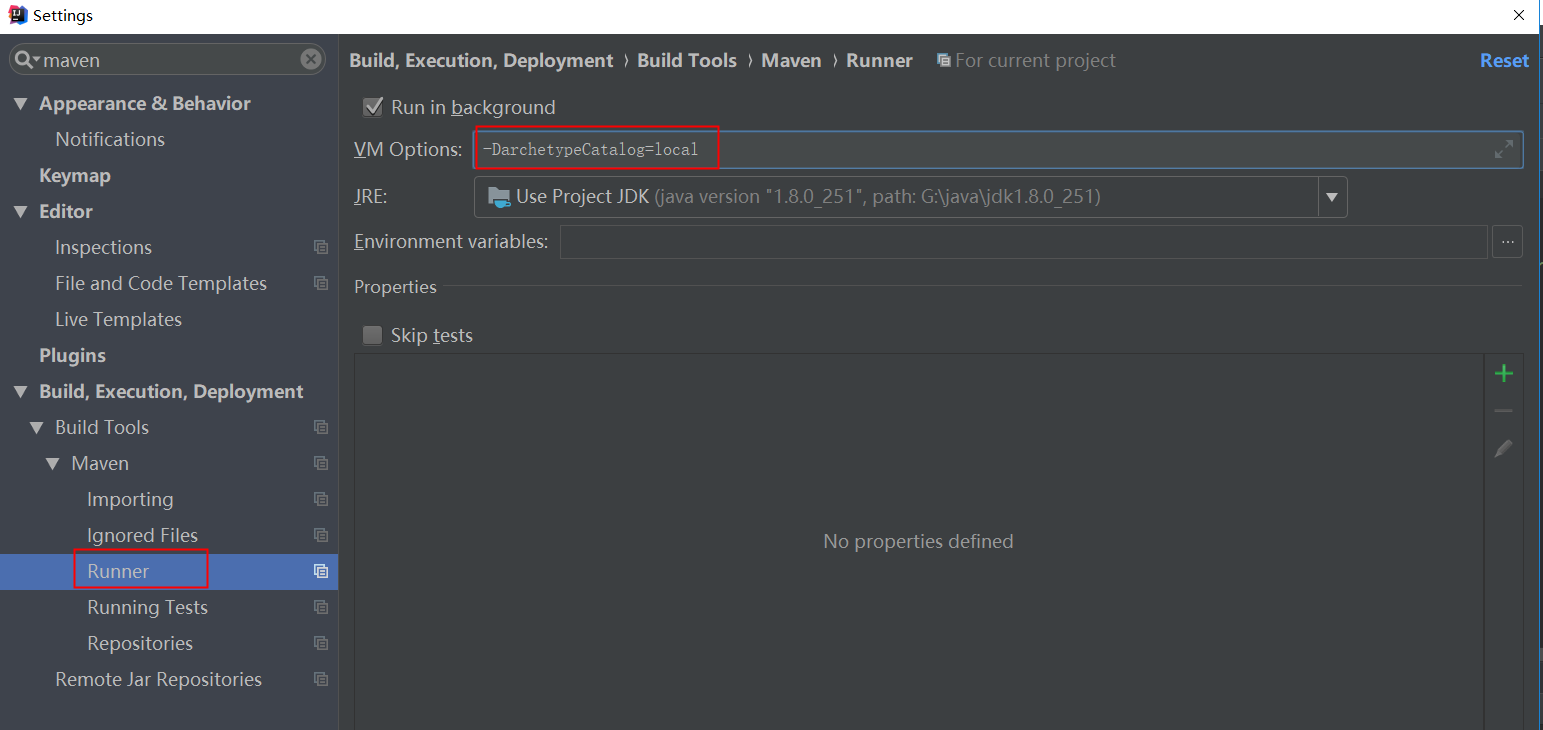The width and height of the screenshot is (1543, 730).
Task: Click project-level icon next to Inspections
Action: coord(321,247)
